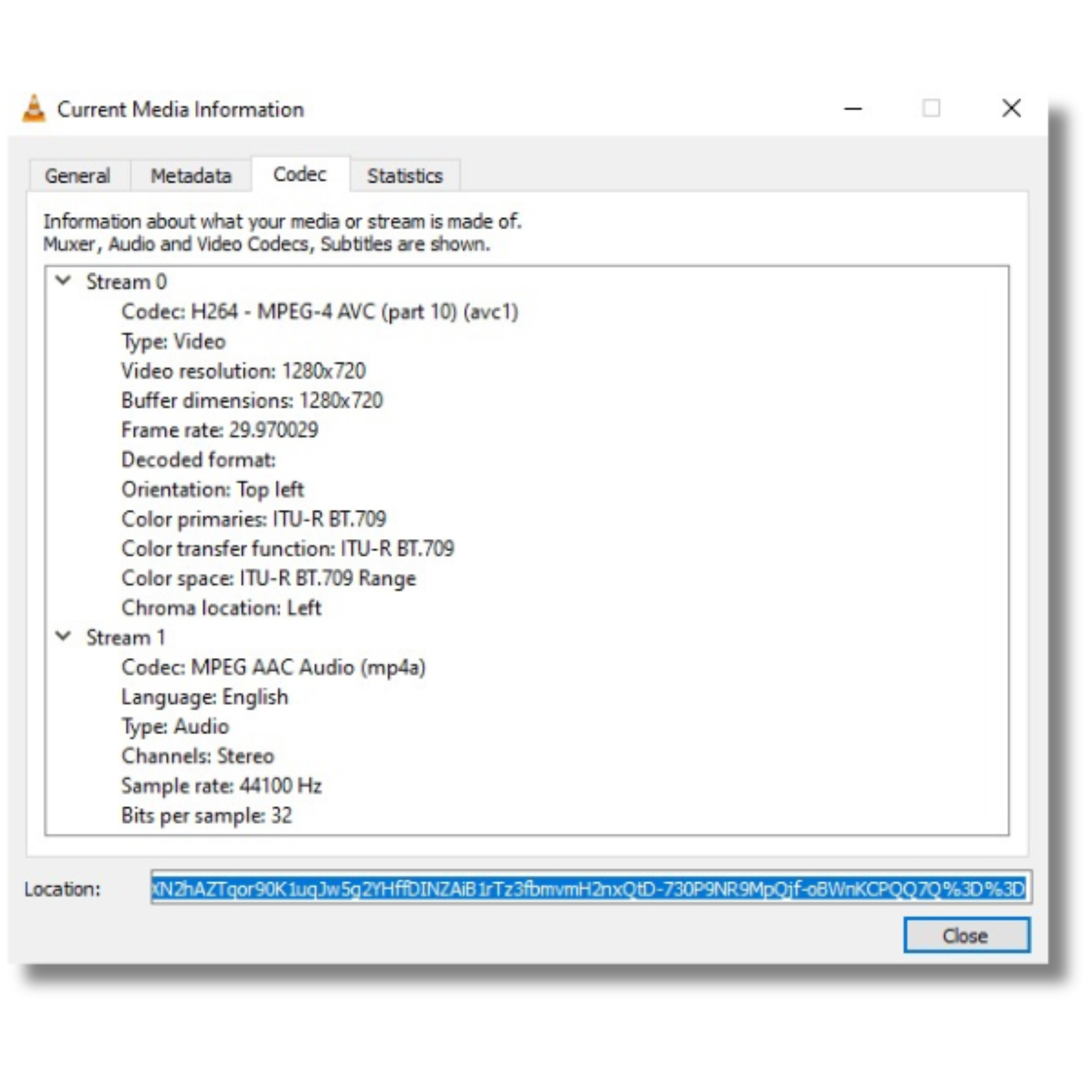Image resolution: width=1092 pixels, height=1092 pixels.
Task: Select the Video resolution 1280x720 row
Action: [243, 371]
